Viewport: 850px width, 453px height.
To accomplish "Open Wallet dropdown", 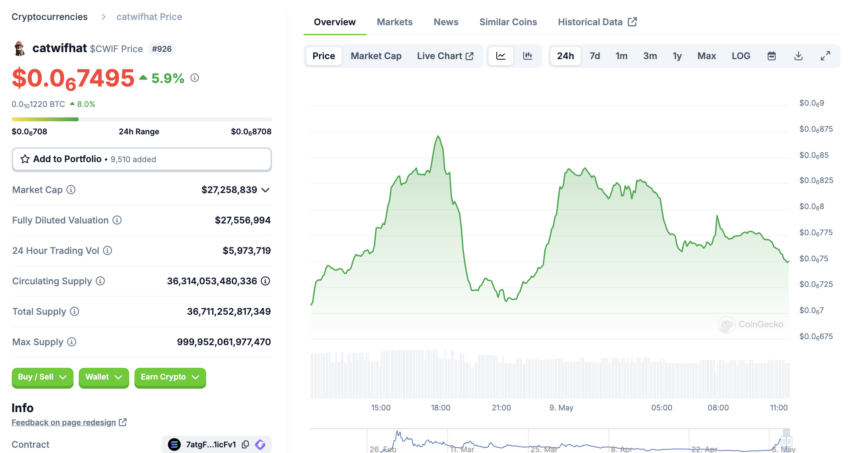I will pyautogui.click(x=104, y=377).
